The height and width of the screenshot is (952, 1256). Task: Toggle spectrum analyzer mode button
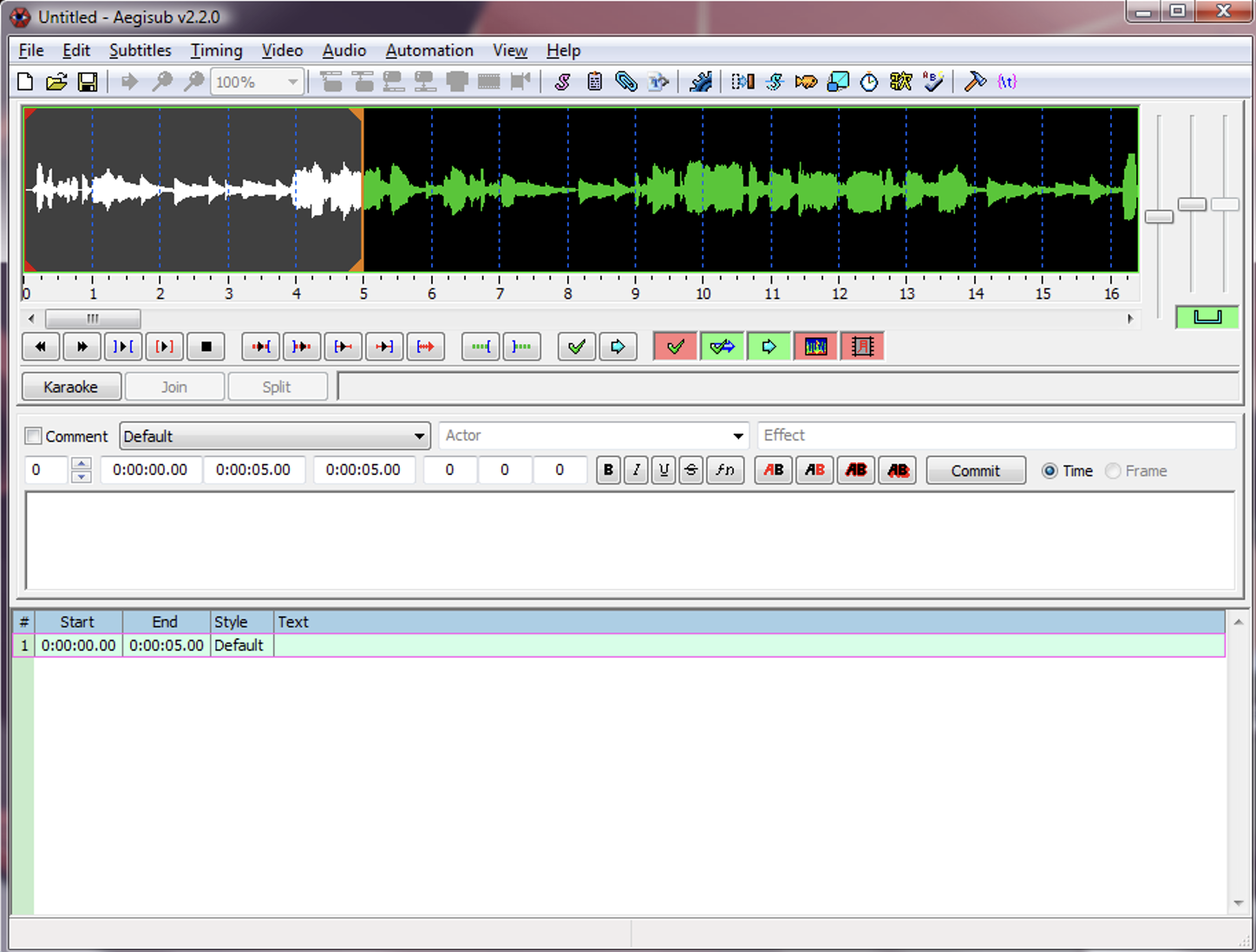coord(815,347)
